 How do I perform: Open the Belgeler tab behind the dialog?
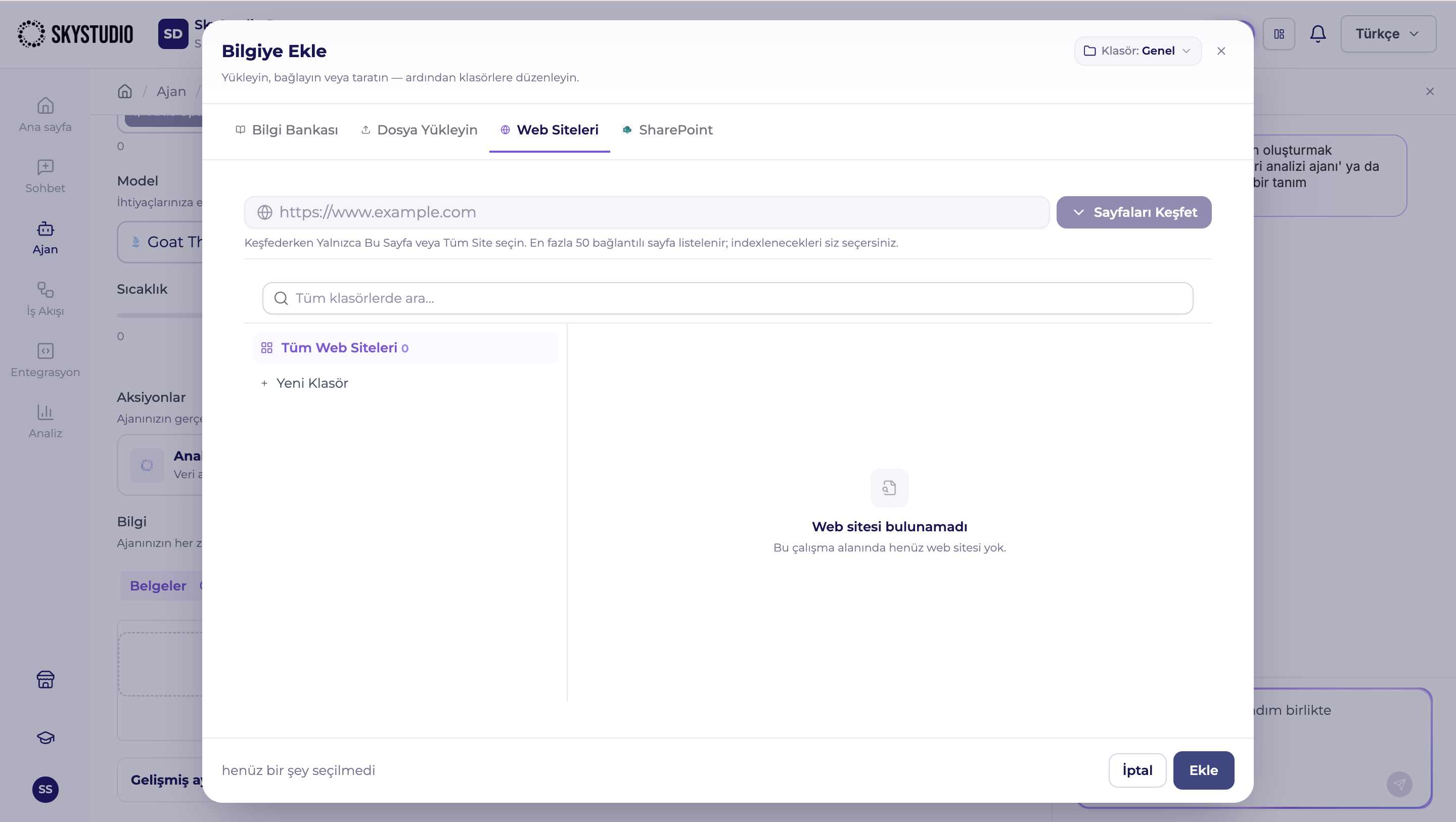158,586
